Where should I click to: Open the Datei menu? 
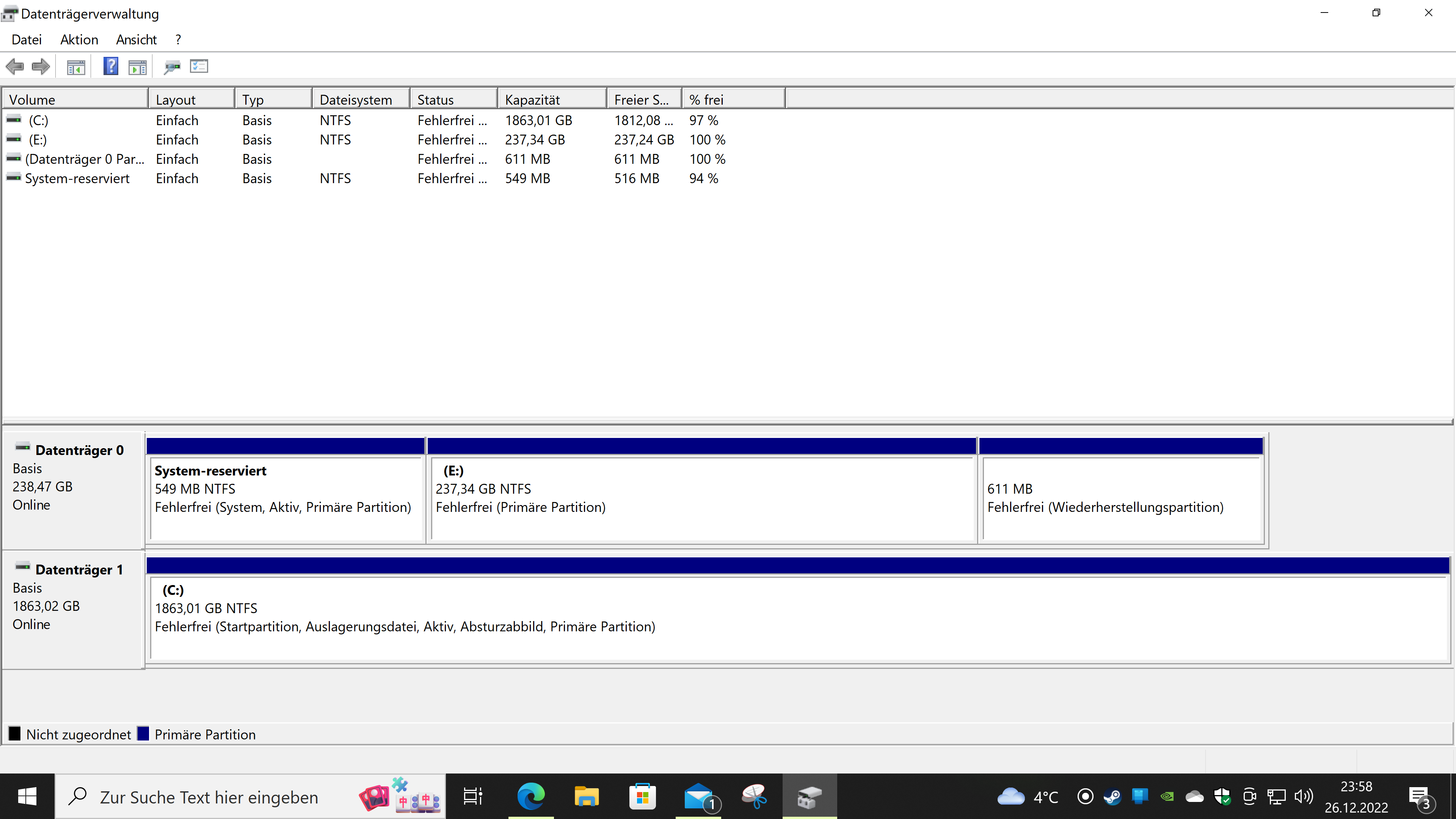[27, 39]
